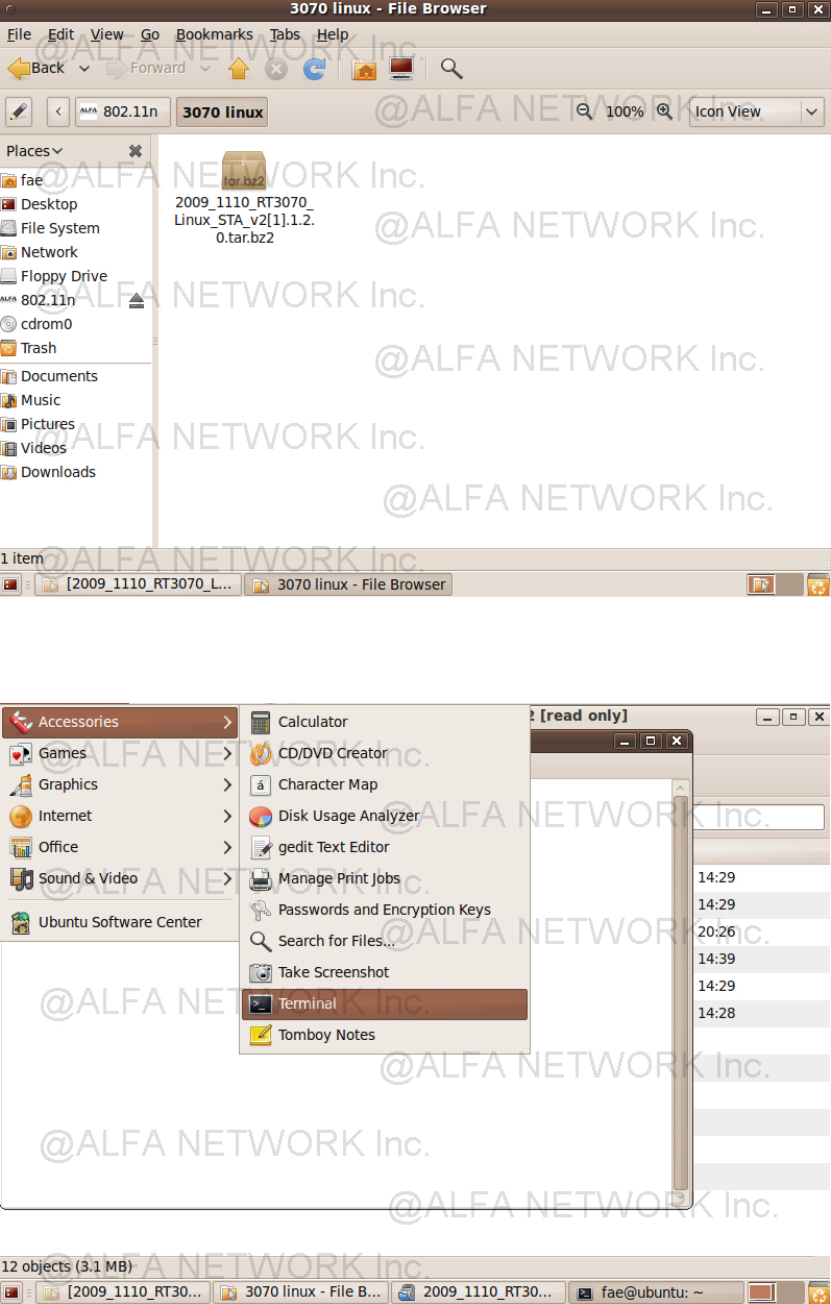Open the Bookmarks menu
This screenshot has height=1304, width=831.
(214, 34)
